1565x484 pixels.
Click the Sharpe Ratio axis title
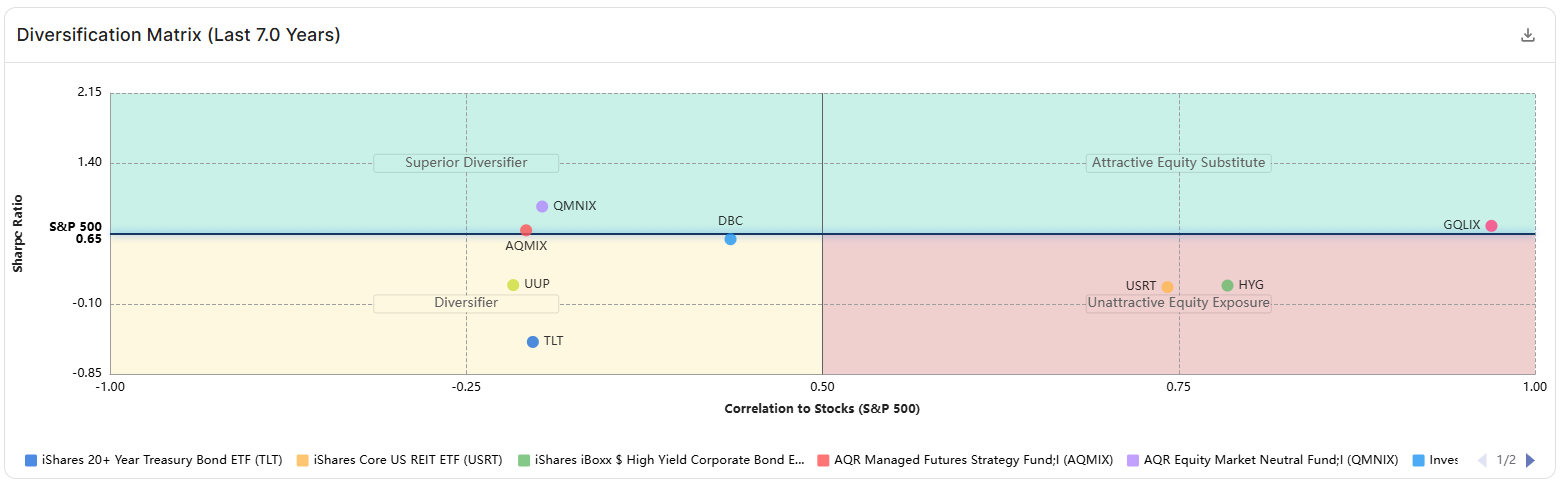pyautogui.click(x=18, y=233)
